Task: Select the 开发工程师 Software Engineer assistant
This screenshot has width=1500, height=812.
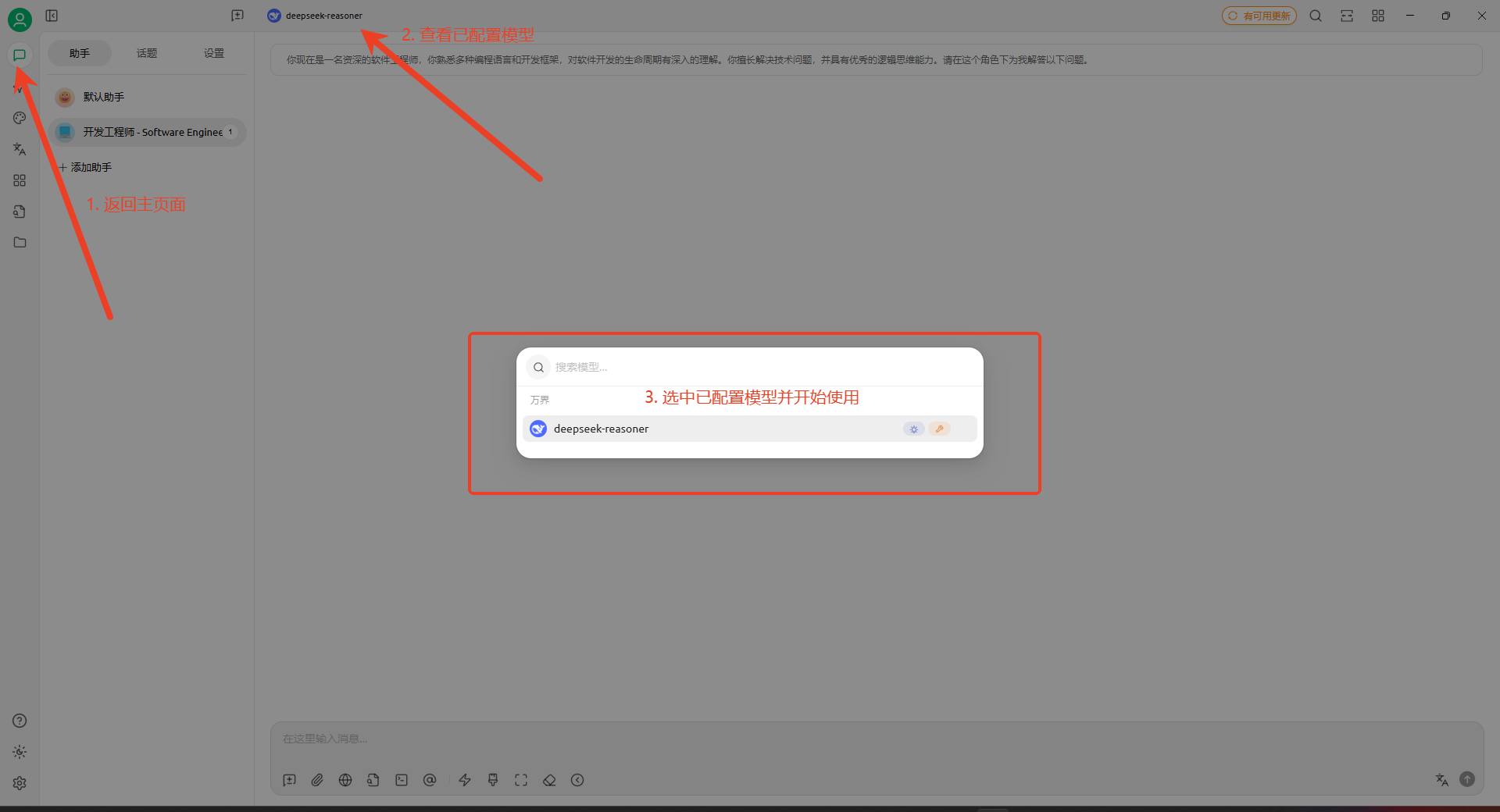Action: [148, 132]
